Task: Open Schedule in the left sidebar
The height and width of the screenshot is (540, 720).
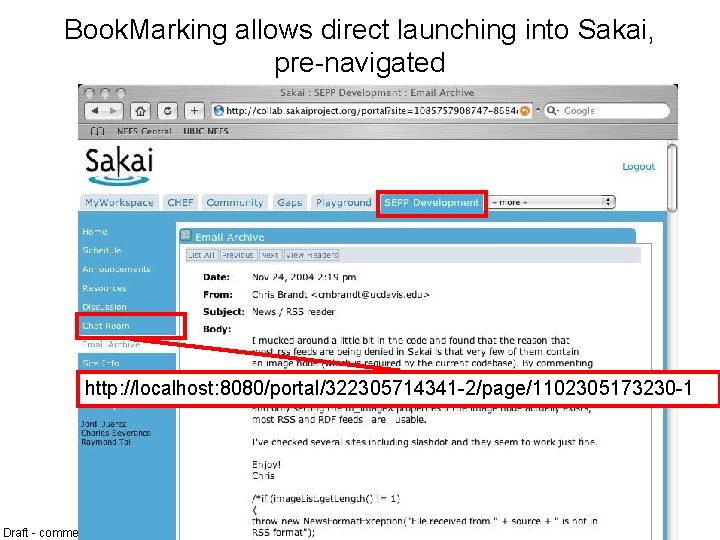Action: (102, 251)
